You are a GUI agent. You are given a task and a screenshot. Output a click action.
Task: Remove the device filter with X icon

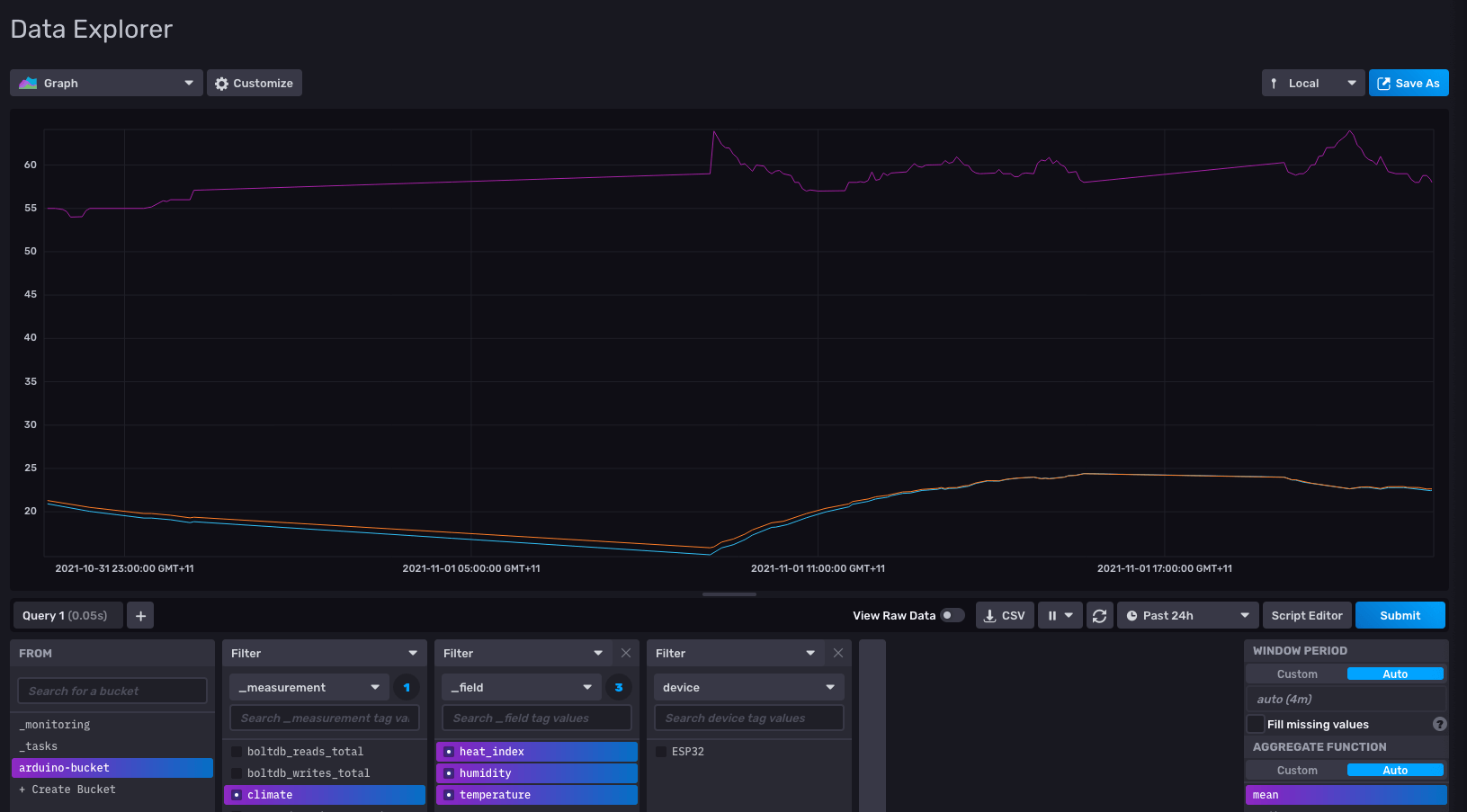click(838, 653)
